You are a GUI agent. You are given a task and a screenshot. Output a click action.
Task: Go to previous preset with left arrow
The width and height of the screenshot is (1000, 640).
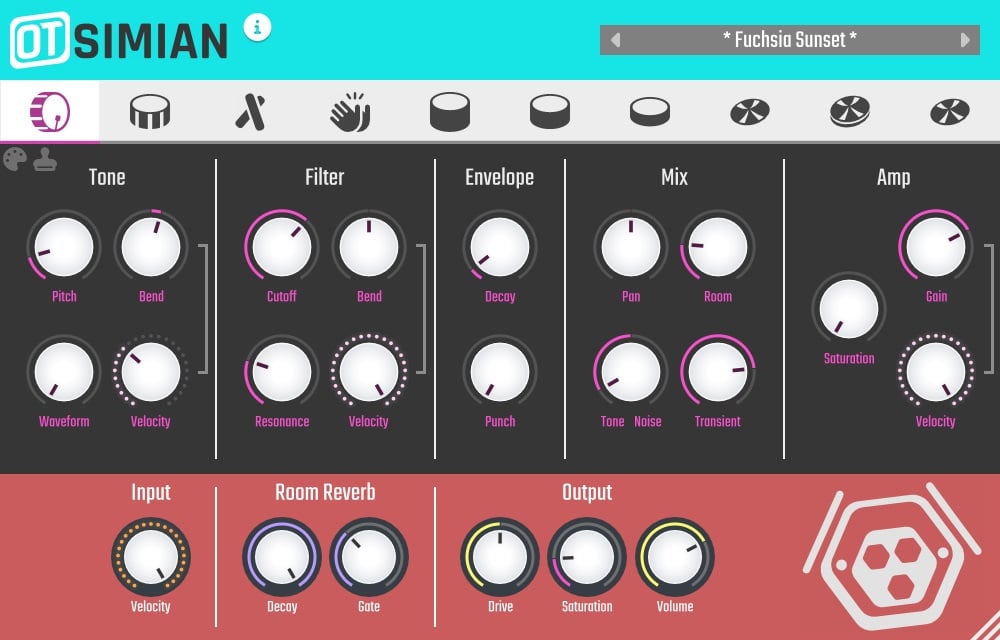pyautogui.click(x=615, y=40)
